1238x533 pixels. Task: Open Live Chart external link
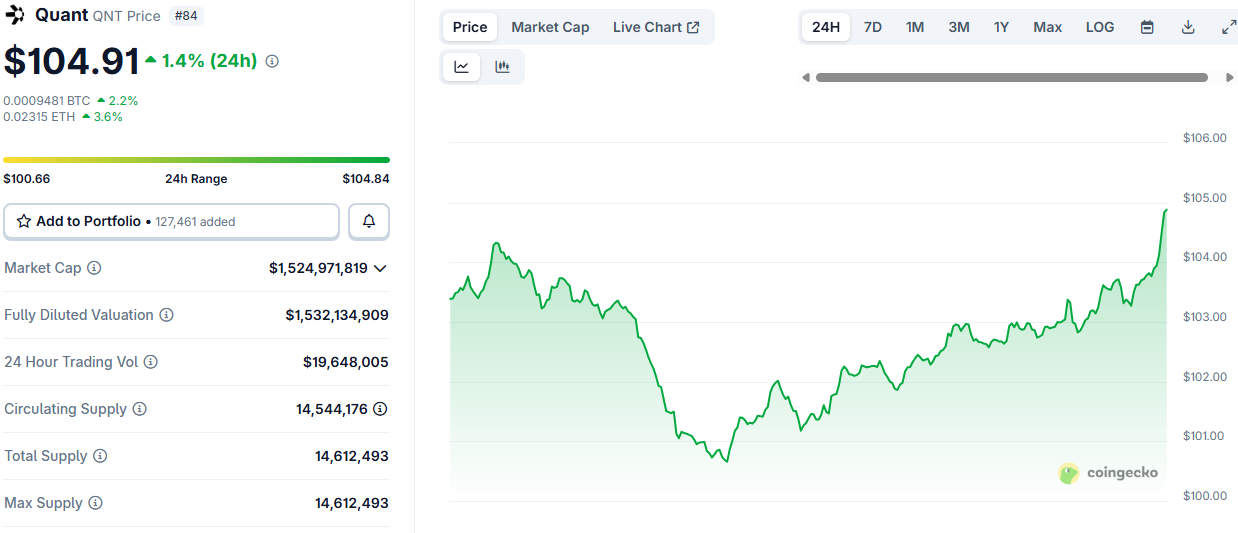coord(656,27)
